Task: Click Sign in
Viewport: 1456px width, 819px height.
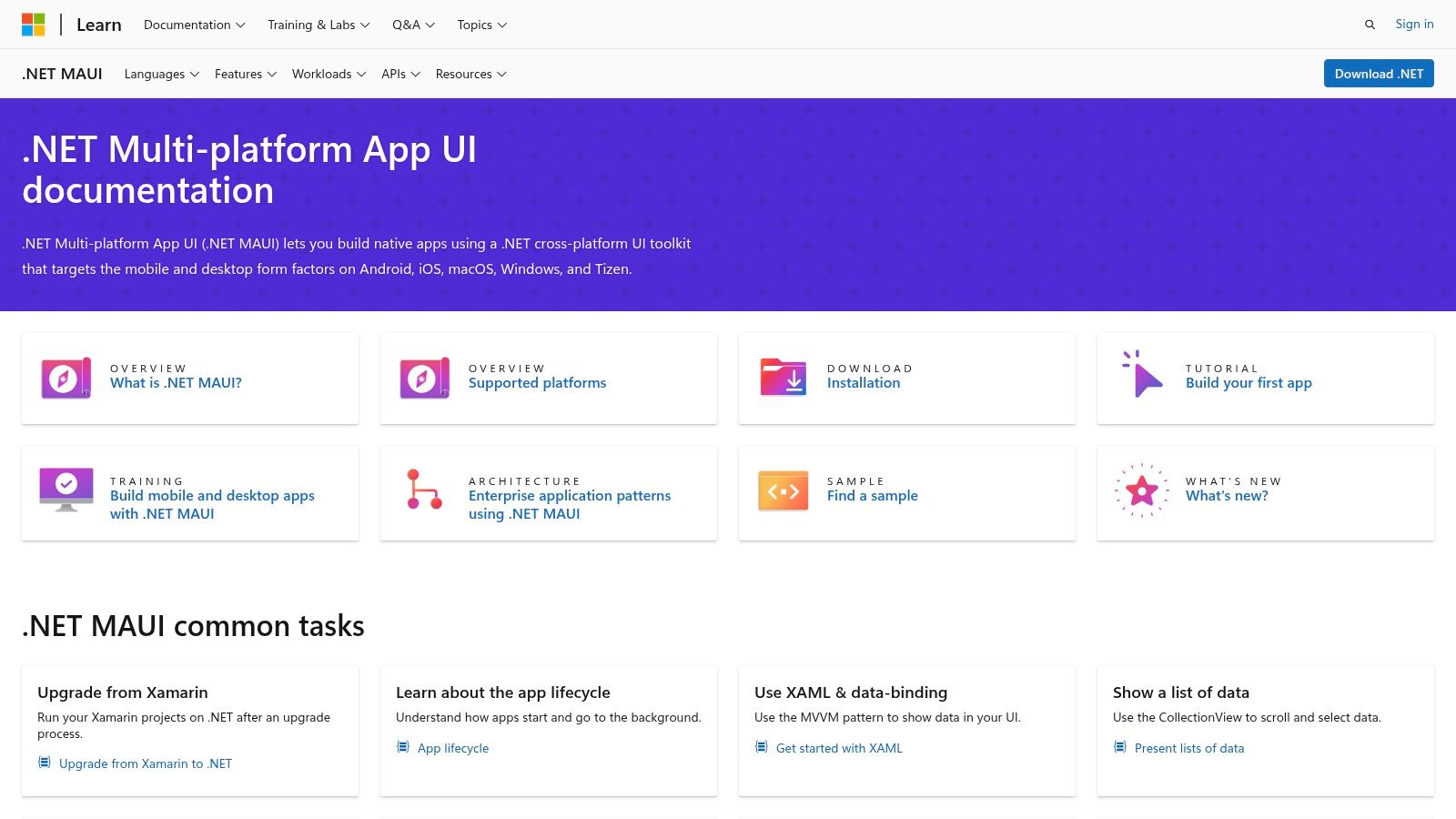Action: tap(1414, 24)
